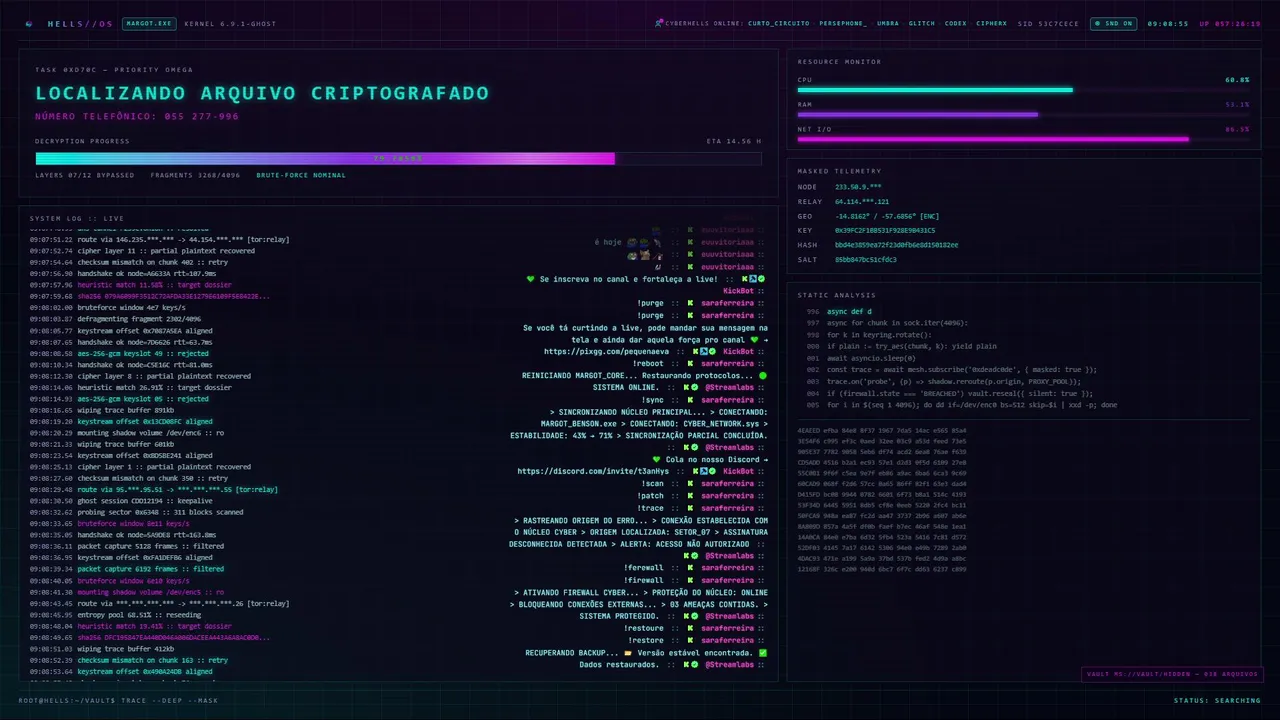Select PERSEPHONE_ in the online users list
Viewport: 1280px width, 720px height.
pos(843,23)
